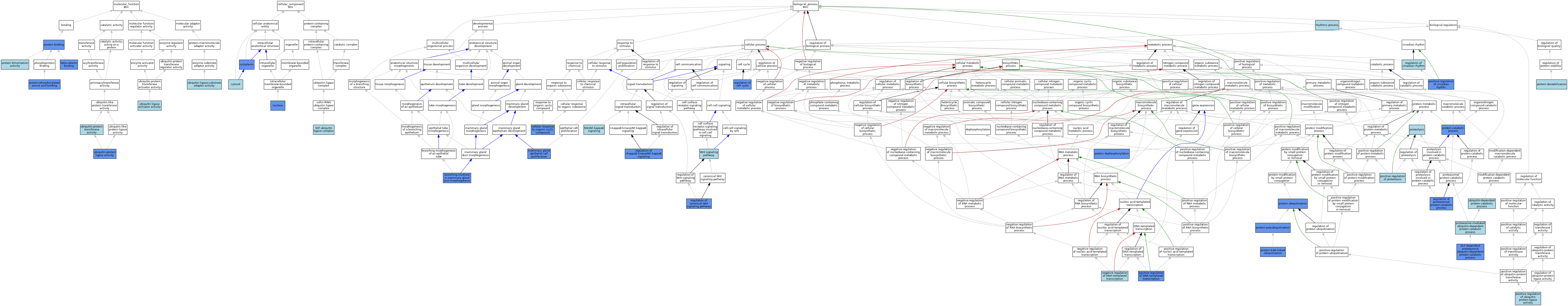Click the 'cellular_component Btrc' root node
The width and height of the screenshot is (1568, 306).
pos(290,6)
